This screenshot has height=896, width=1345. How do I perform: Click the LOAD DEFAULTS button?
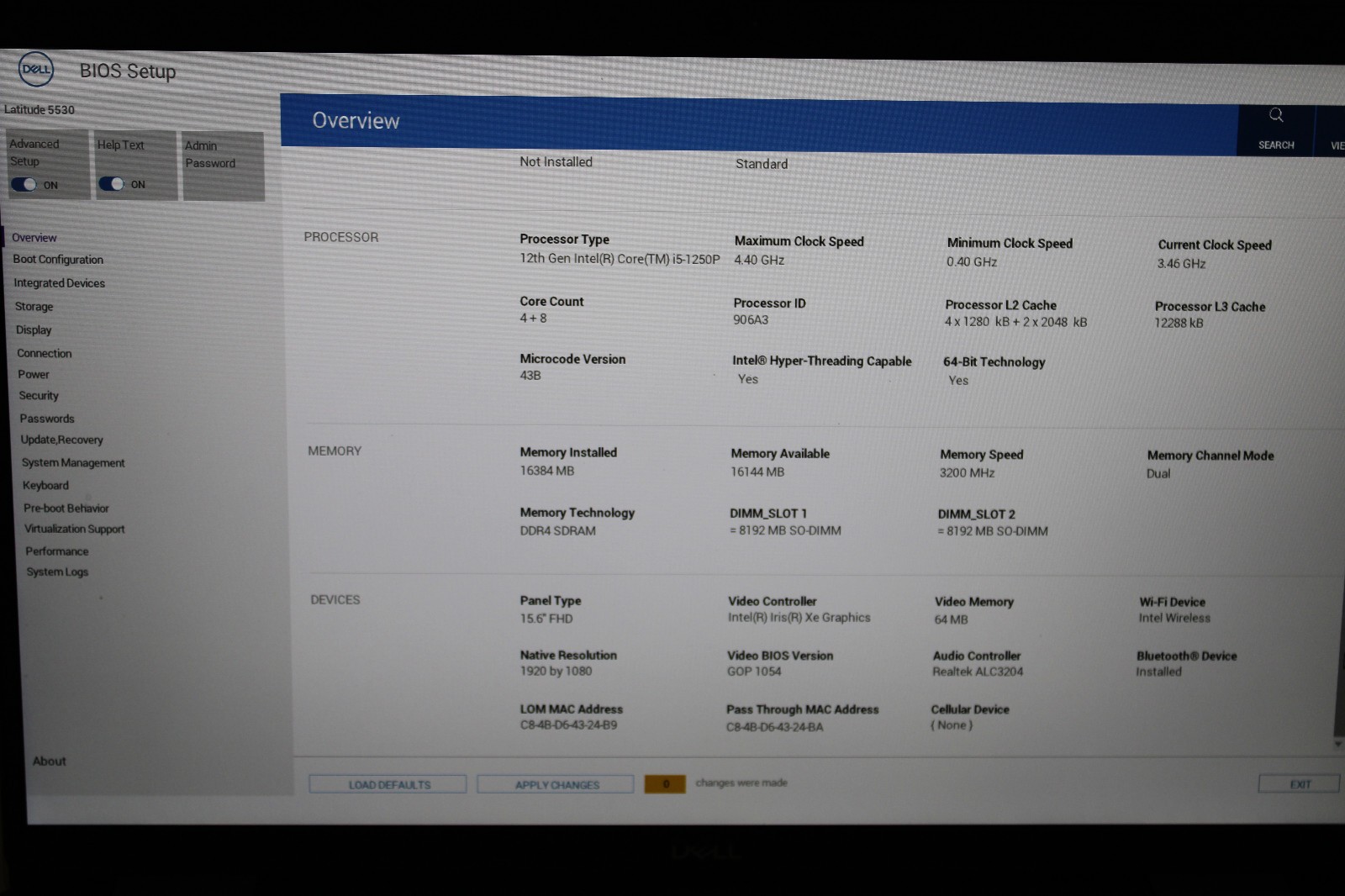click(x=388, y=784)
